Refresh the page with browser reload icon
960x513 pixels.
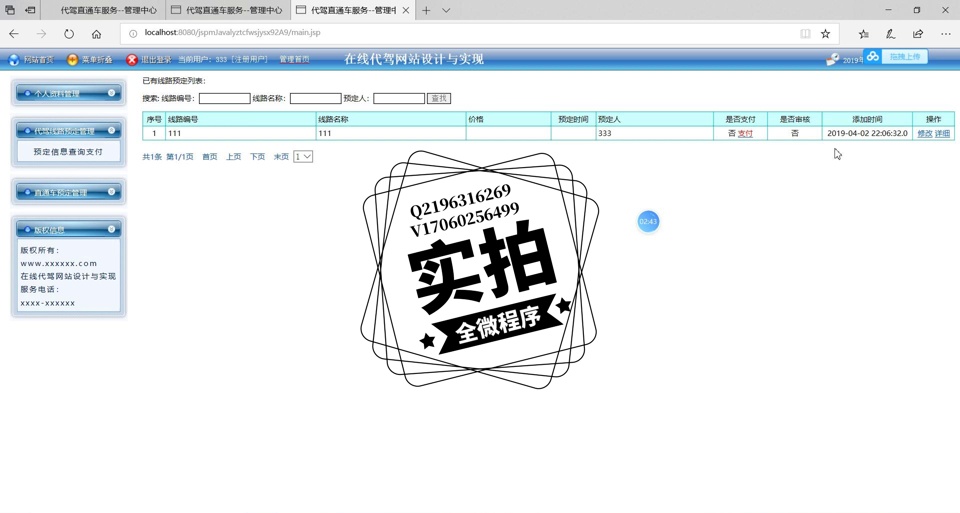[69, 34]
